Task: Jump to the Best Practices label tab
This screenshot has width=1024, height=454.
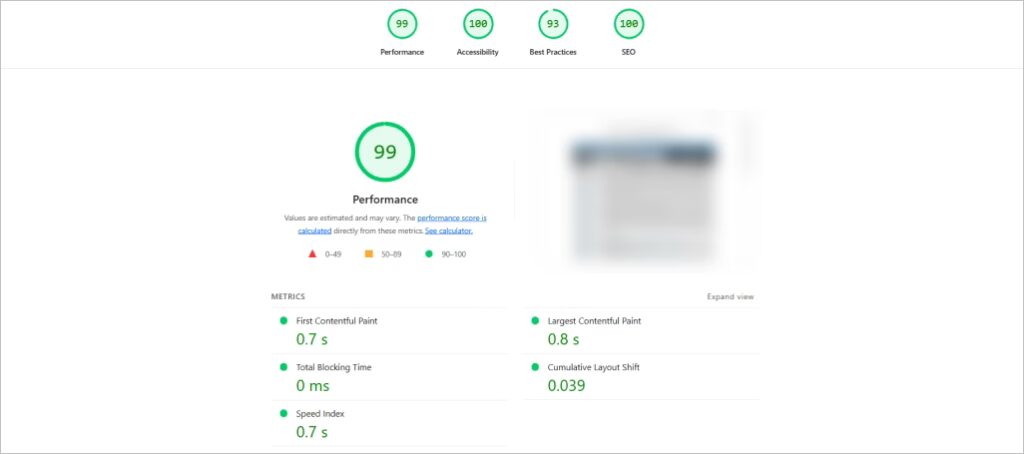Action: click(x=553, y=52)
